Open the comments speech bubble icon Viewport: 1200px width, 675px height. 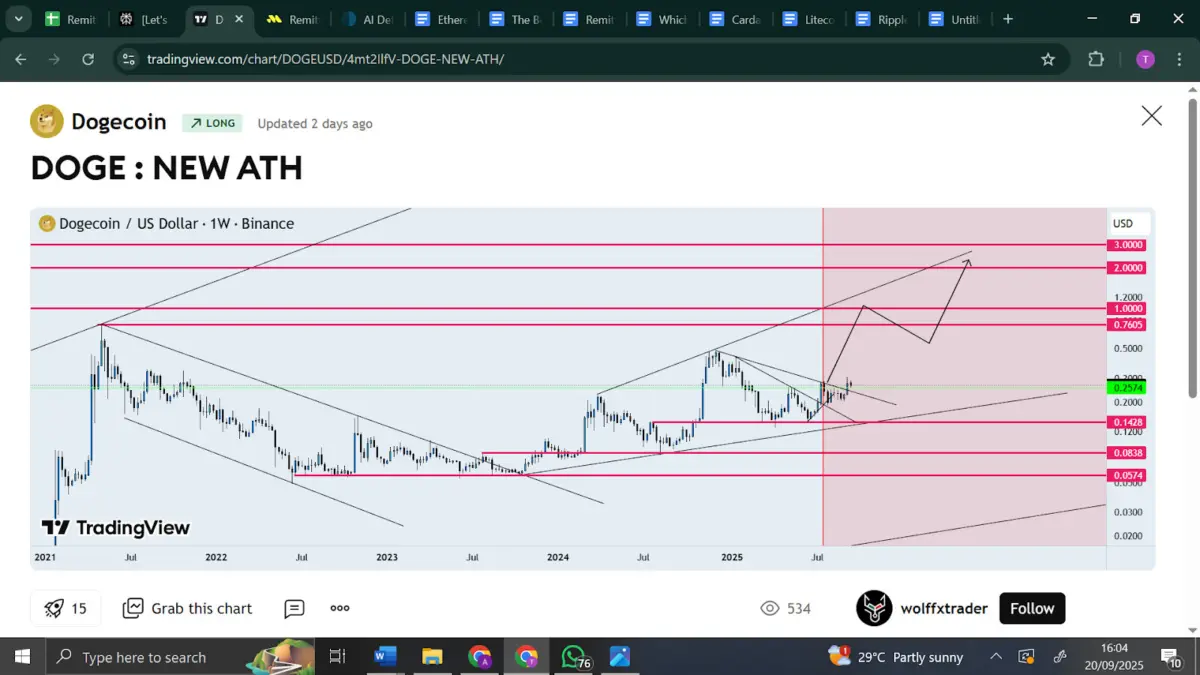point(294,608)
